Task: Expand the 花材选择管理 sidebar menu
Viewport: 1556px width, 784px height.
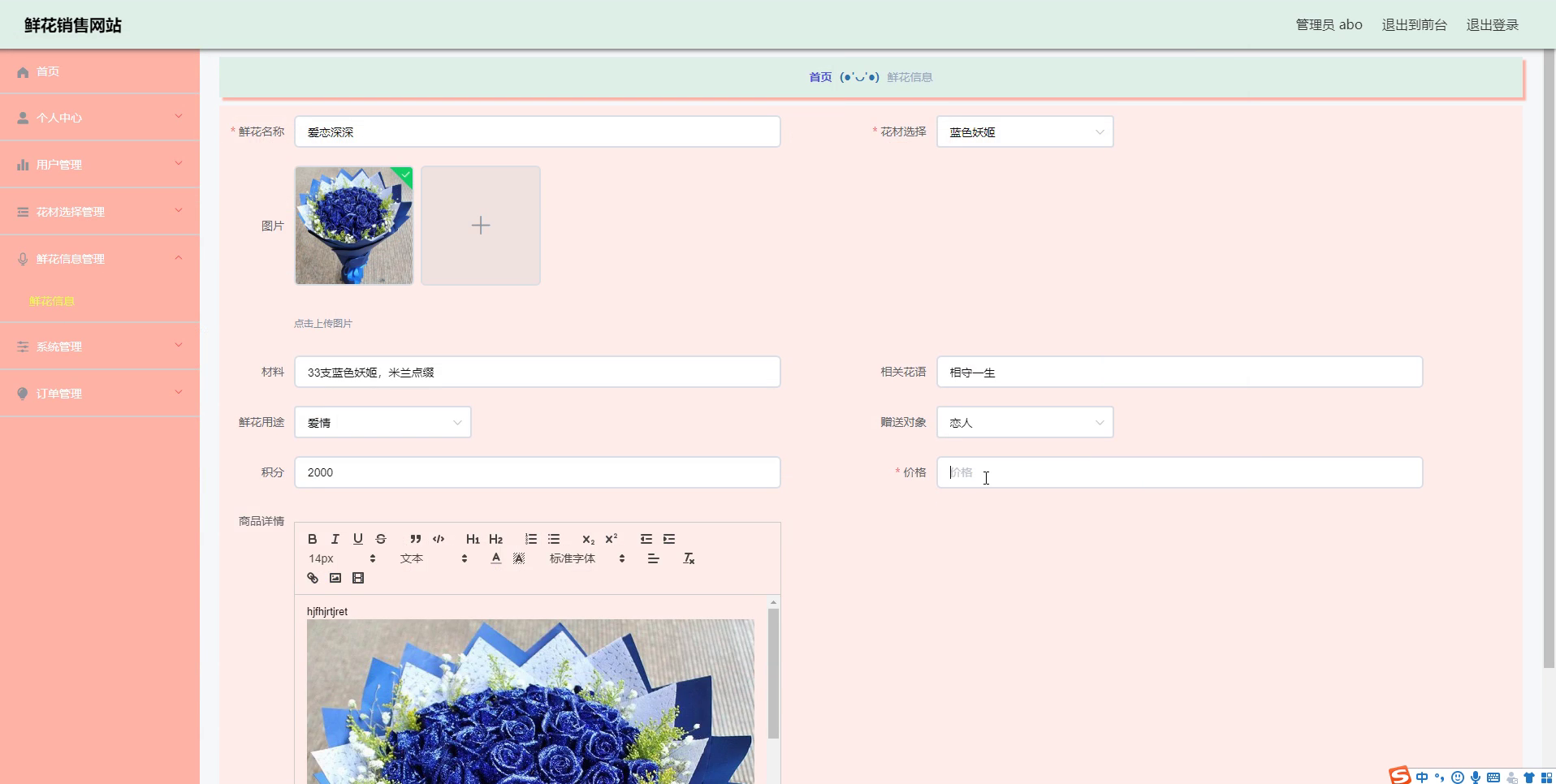Action: pos(100,212)
